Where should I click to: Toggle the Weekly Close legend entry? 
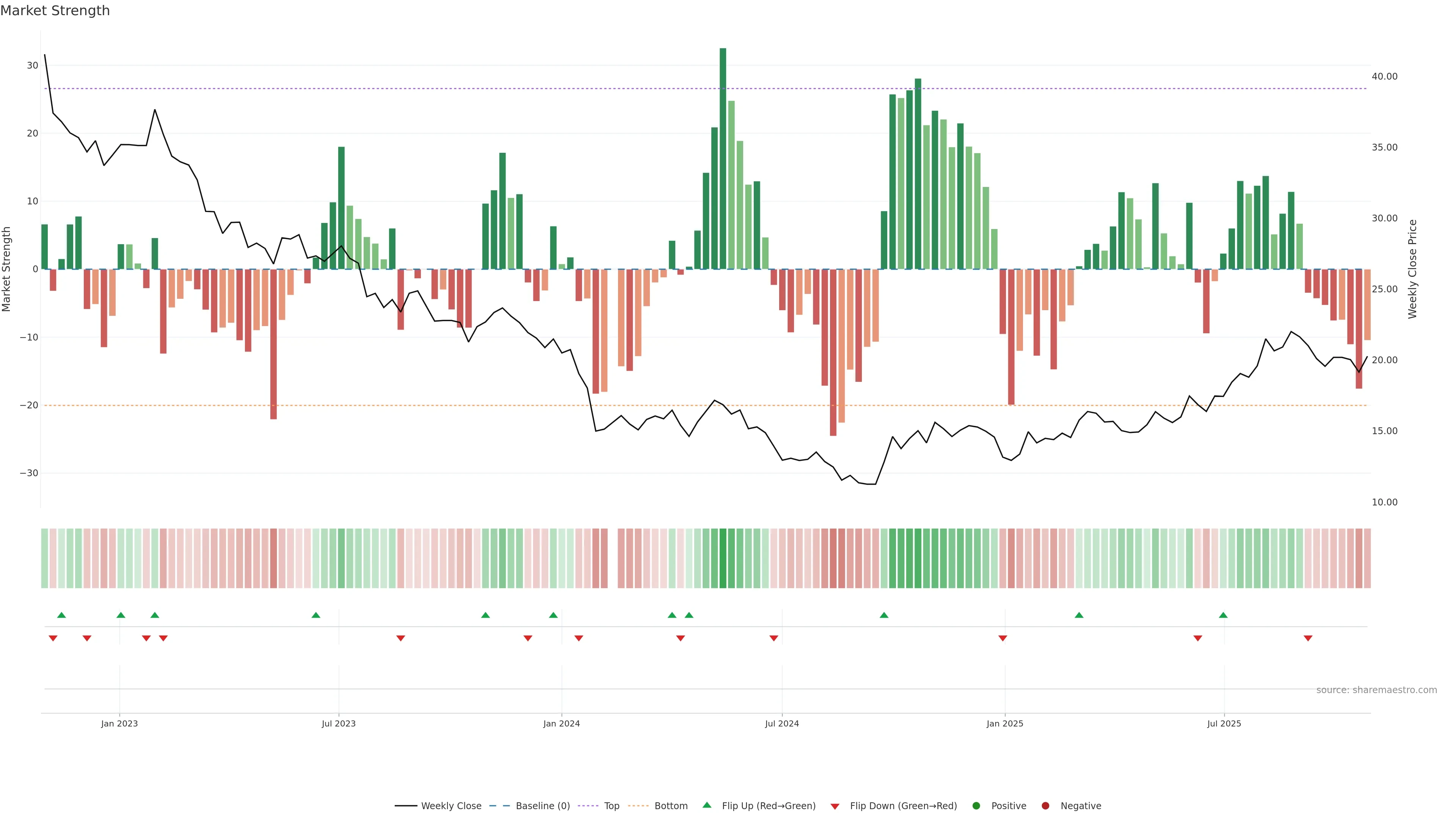coord(450,806)
